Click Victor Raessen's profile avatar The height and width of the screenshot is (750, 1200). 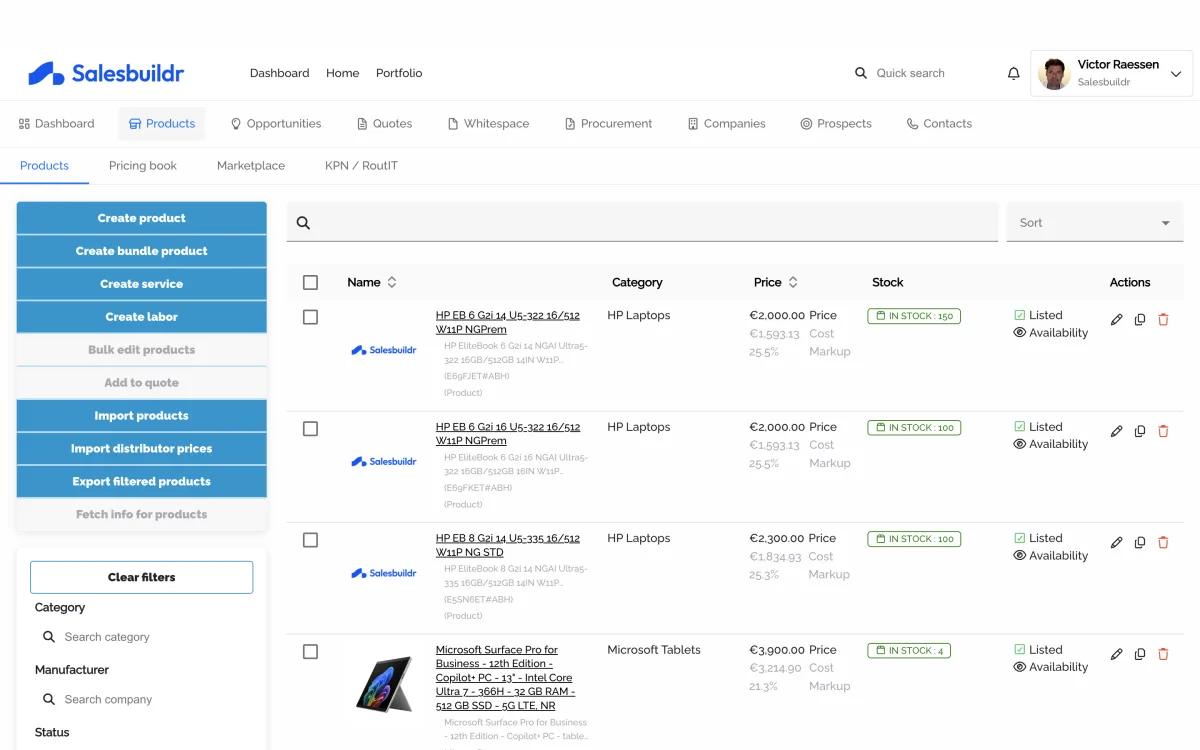click(1054, 73)
